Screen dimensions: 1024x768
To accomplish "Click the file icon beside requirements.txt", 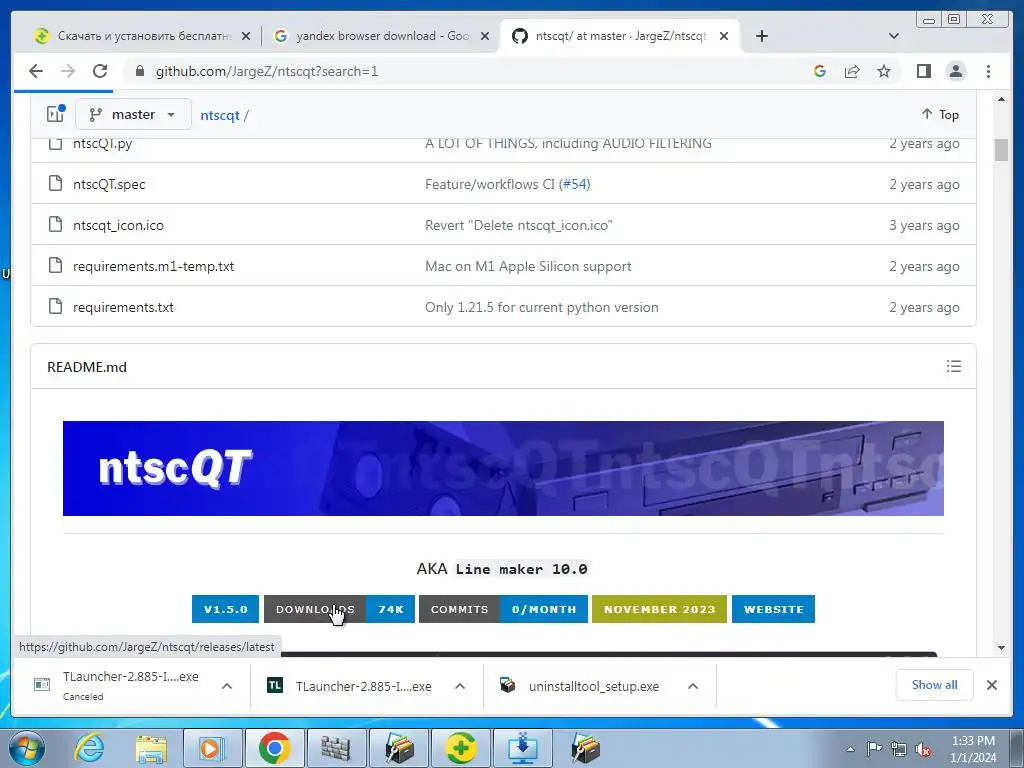I will [56, 307].
